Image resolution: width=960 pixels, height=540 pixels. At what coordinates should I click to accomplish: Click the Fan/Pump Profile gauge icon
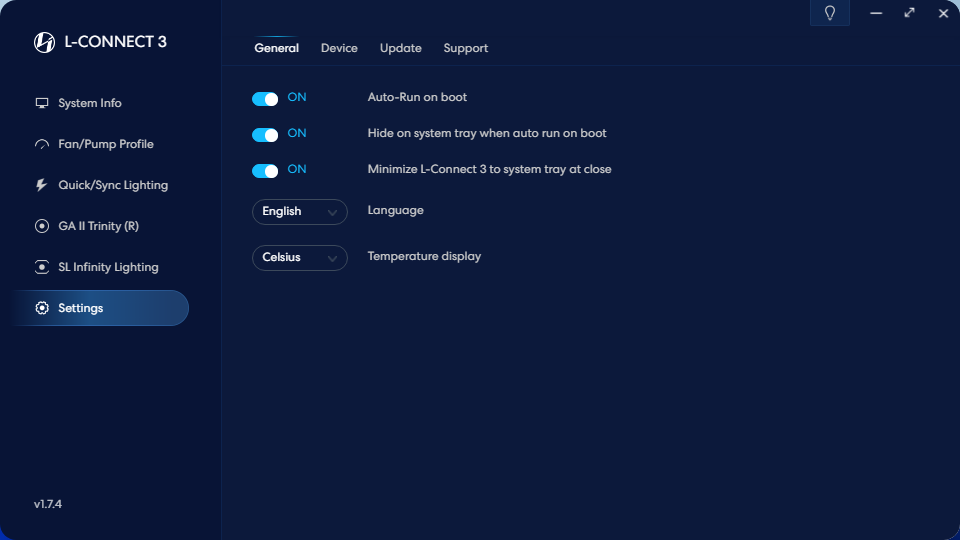click(42, 144)
